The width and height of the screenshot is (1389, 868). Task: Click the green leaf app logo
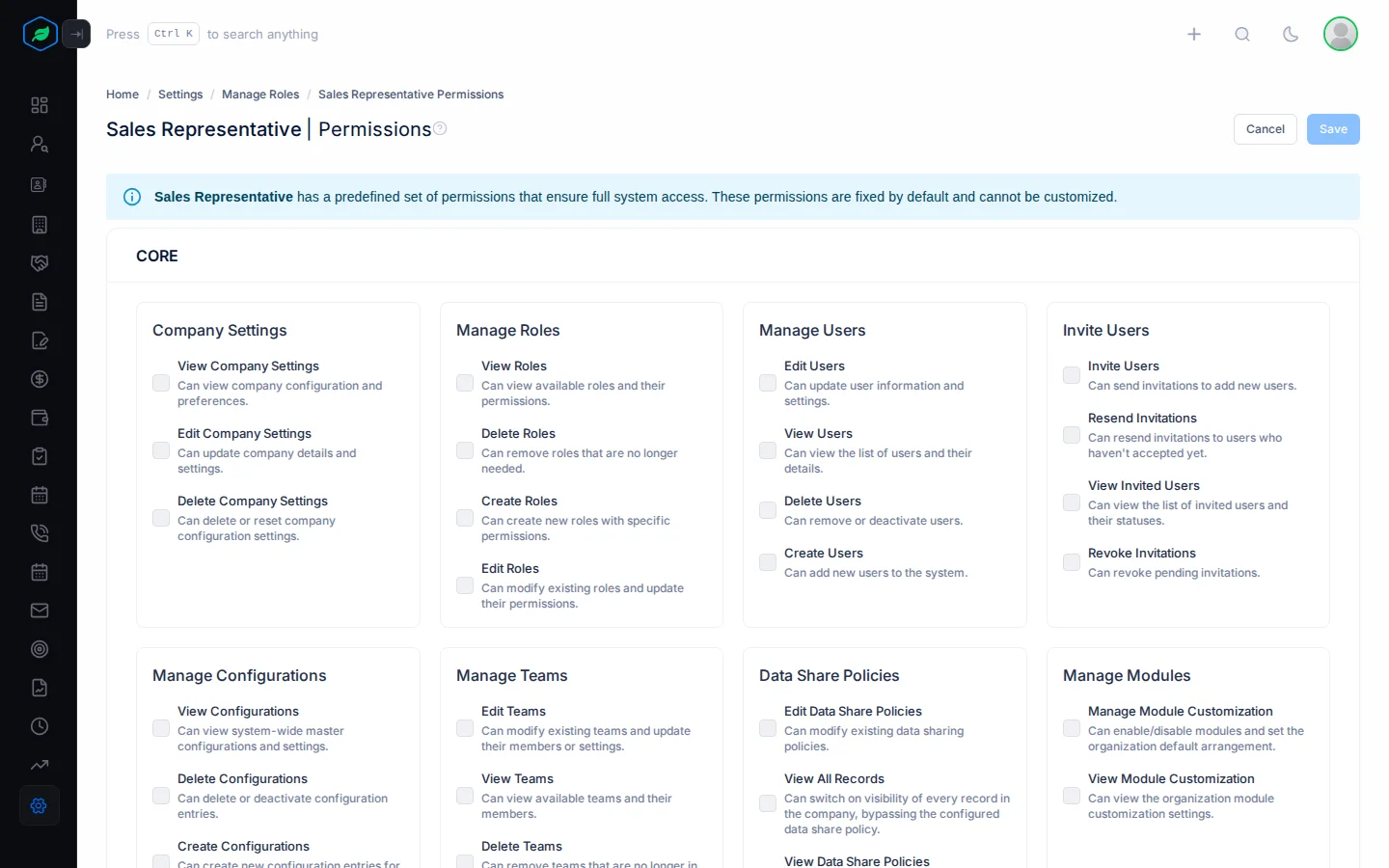(40, 34)
